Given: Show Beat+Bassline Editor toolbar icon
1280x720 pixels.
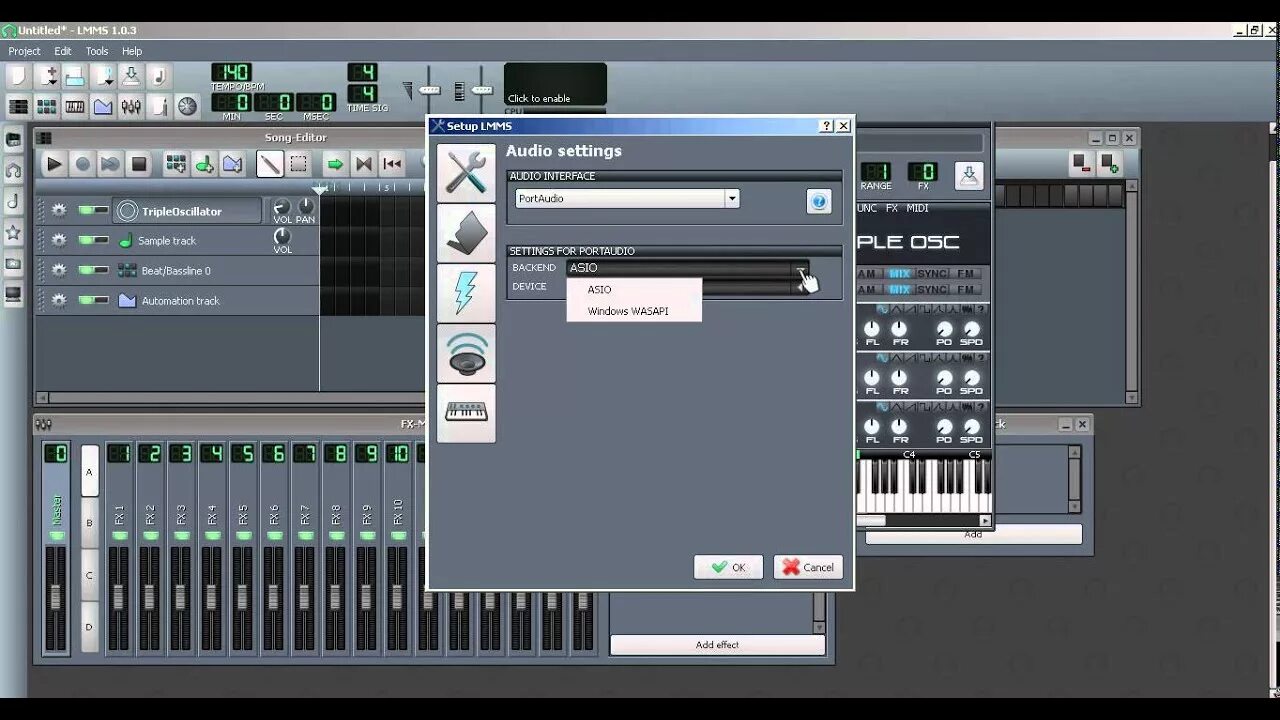Looking at the screenshot, I should 46,106.
